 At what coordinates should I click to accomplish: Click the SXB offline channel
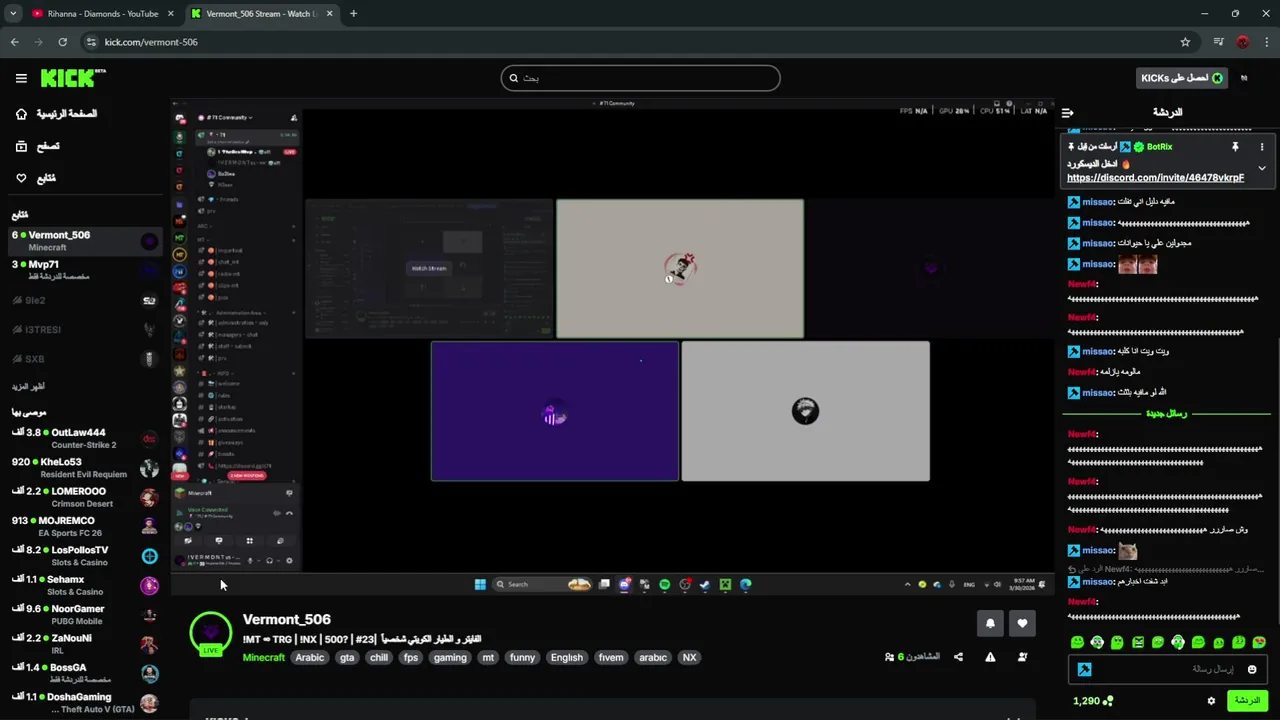click(x=84, y=359)
